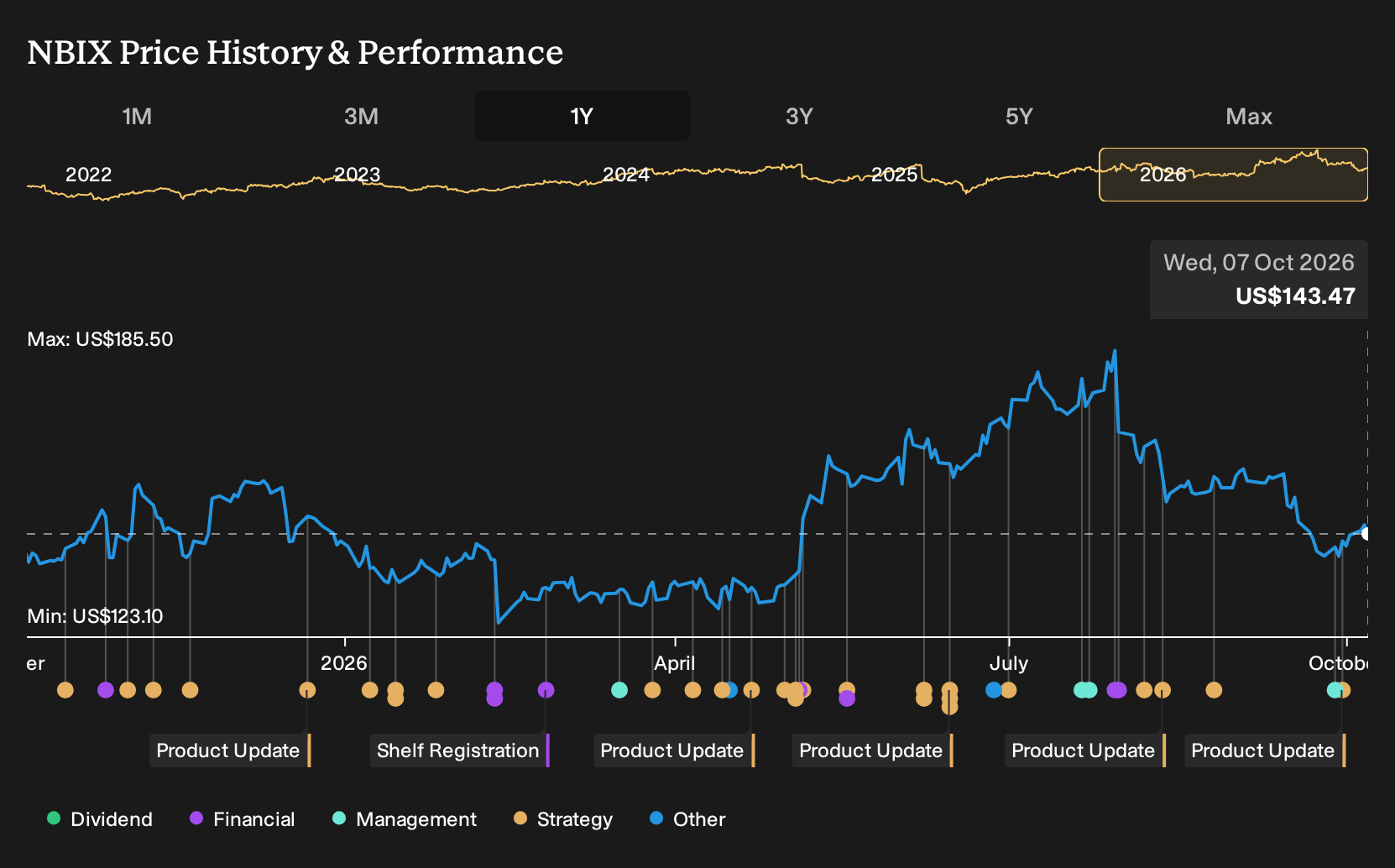This screenshot has height=868, width=1395.
Task: Click the 'US$143.47' tooltip price
Action: pyautogui.click(x=1295, y=295)
